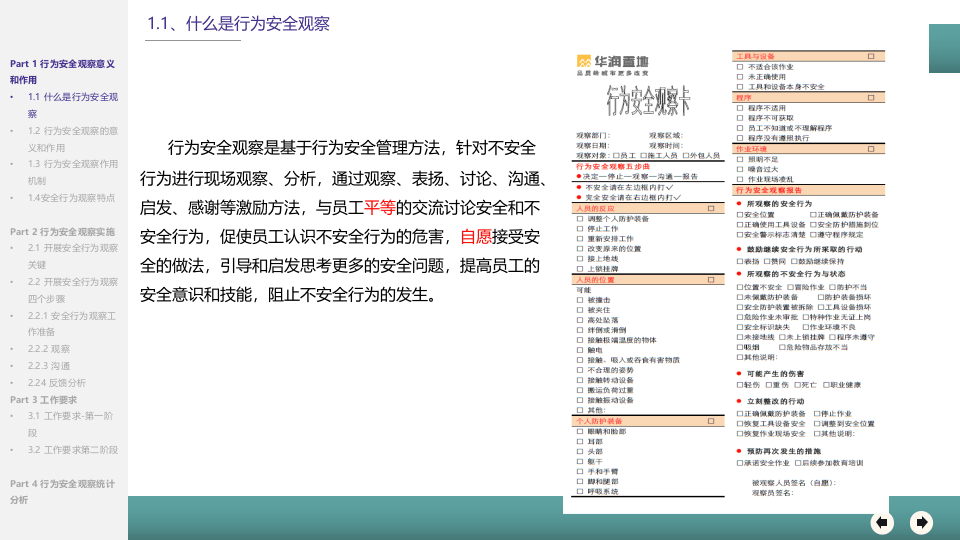Select sidebar item 1.1 什么是行为安全观察
The height and width of the screenshot is (540, 960).
click(x=72, y=105)
